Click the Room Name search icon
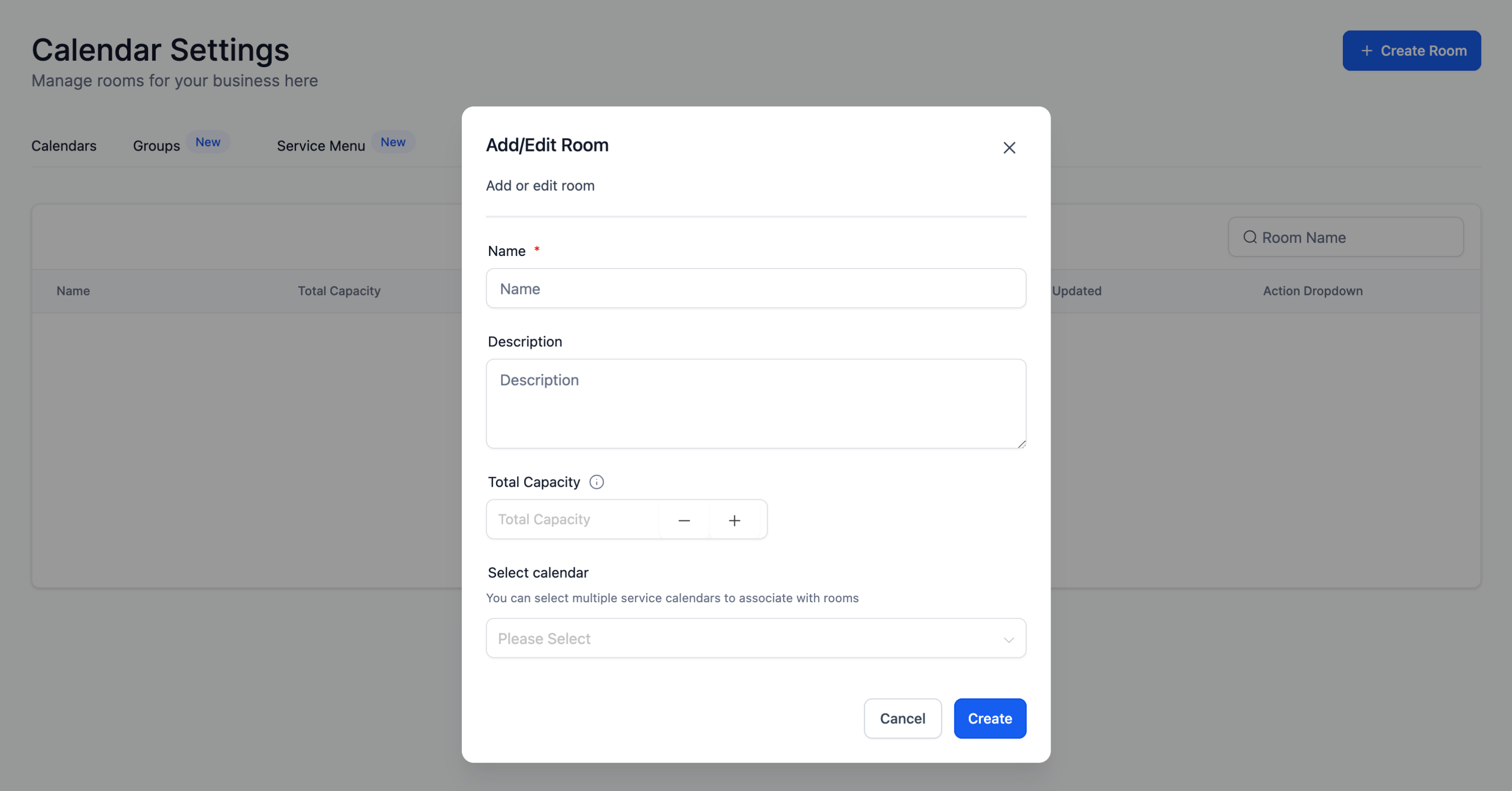This screenshot has height=791, width=1512. pos(1249,237)
